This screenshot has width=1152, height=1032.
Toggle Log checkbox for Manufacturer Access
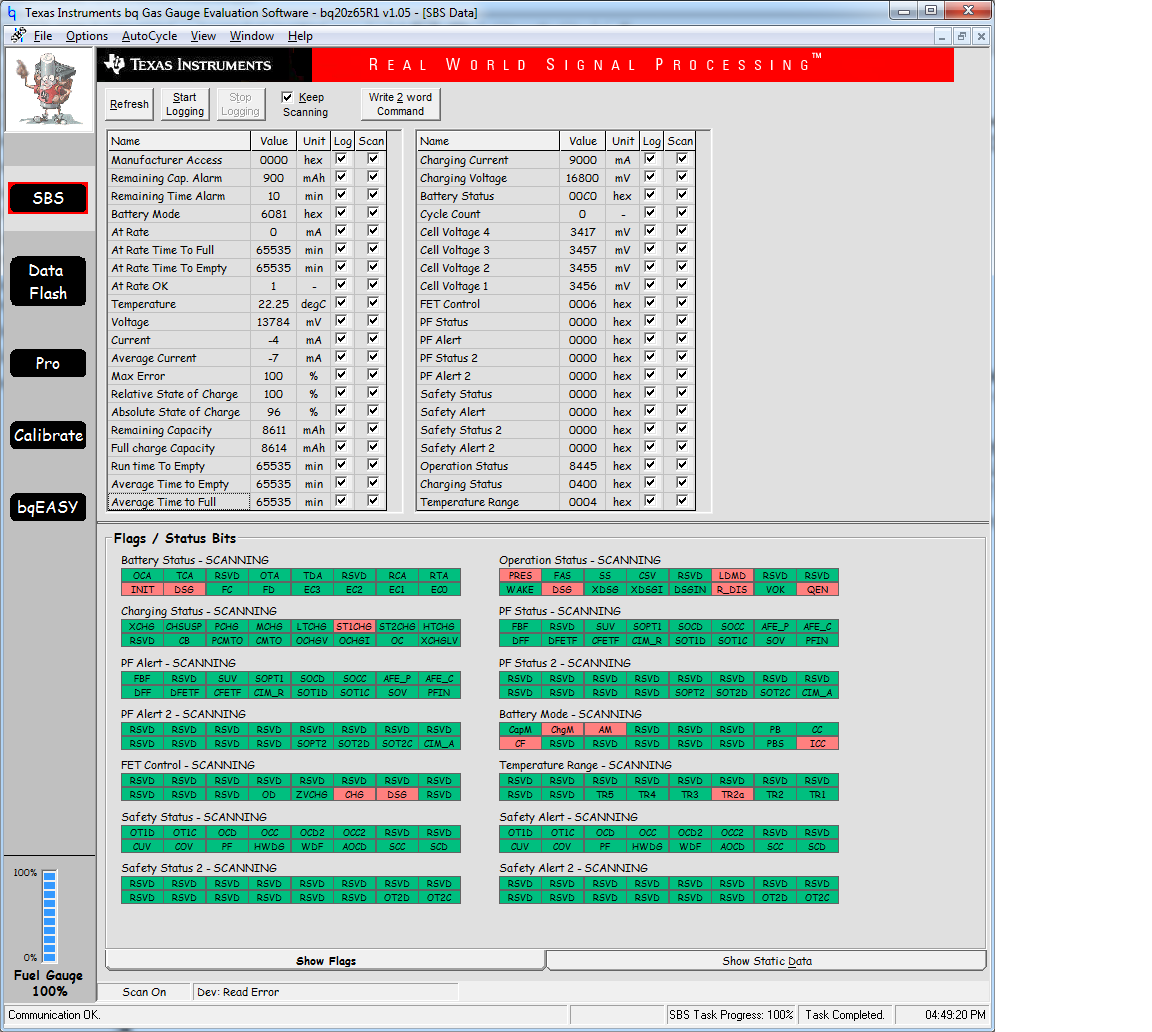tap(341, 159)
